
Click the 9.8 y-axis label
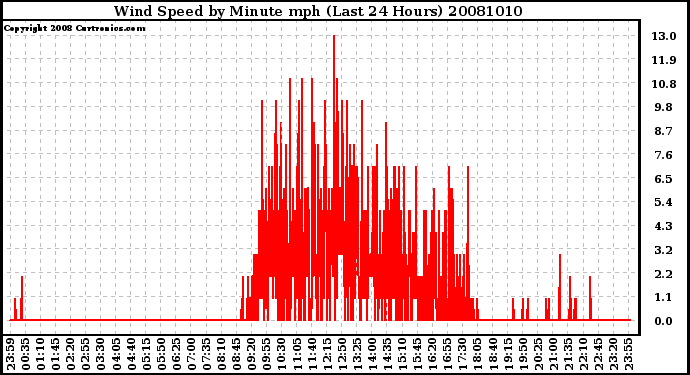664,107
